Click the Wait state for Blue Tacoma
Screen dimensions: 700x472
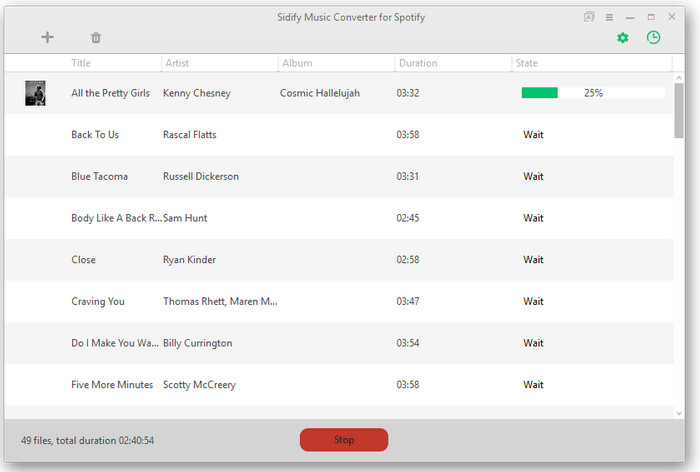(533, 176)
